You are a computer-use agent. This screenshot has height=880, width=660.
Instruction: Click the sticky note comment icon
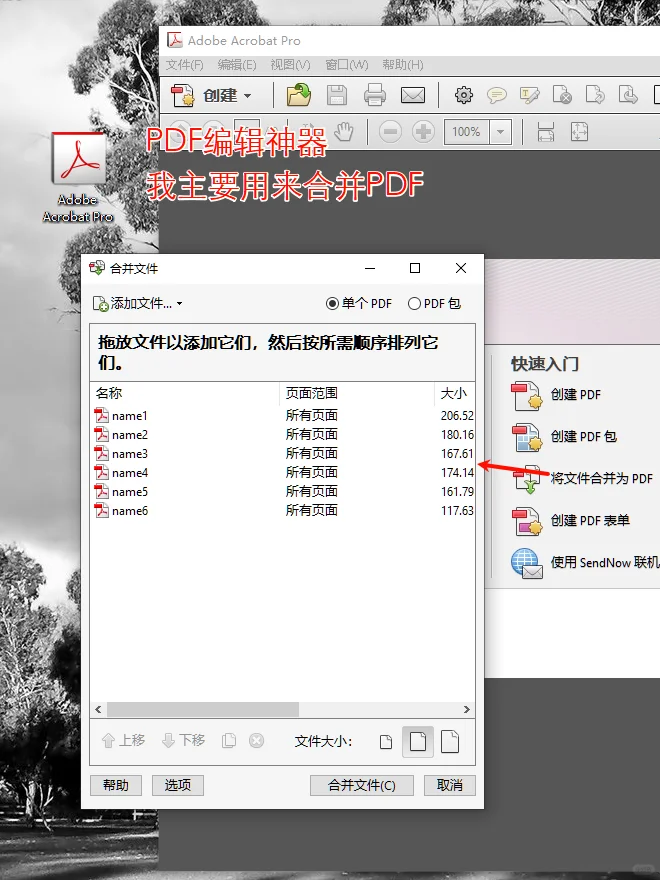[x=497, y=95]
